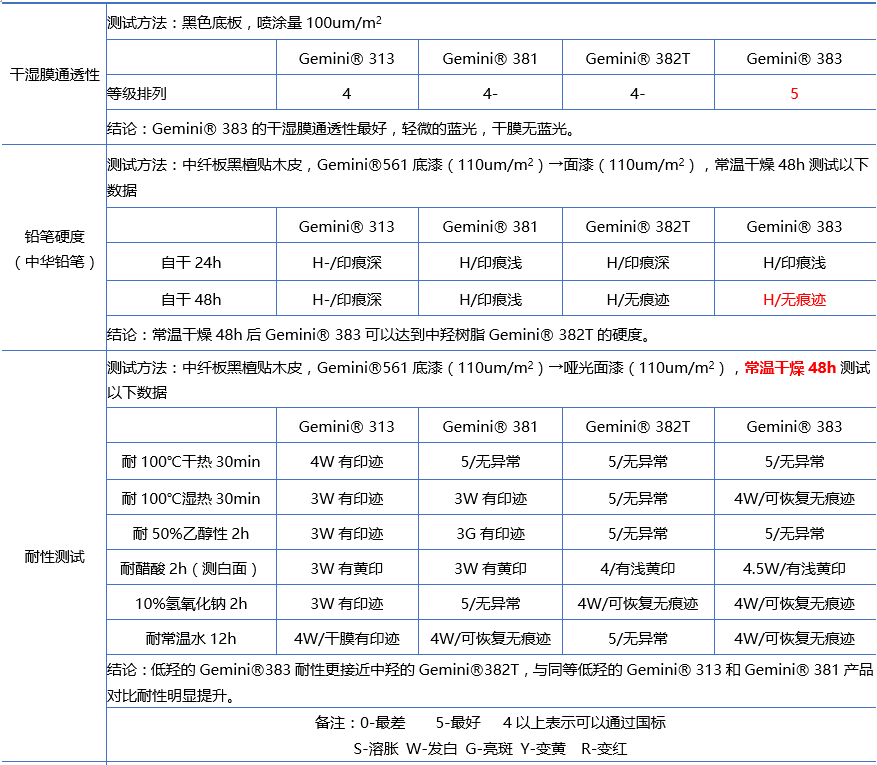This screenshot has width=877, height=765.
Task: Select 3W 有印迹 under Gemini 381 in 湿热 row
Action: (491, 498)
